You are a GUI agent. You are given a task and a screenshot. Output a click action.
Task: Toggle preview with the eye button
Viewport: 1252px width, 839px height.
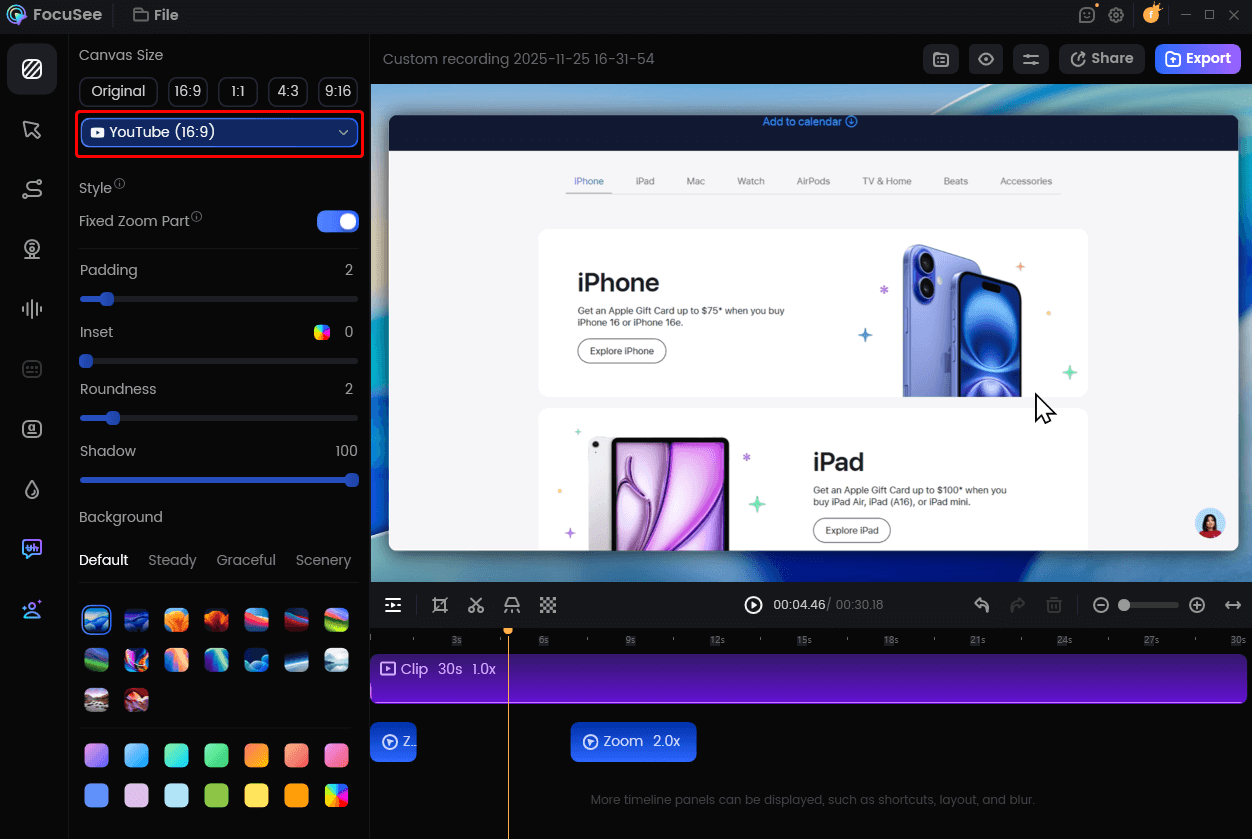click(986, 59)
